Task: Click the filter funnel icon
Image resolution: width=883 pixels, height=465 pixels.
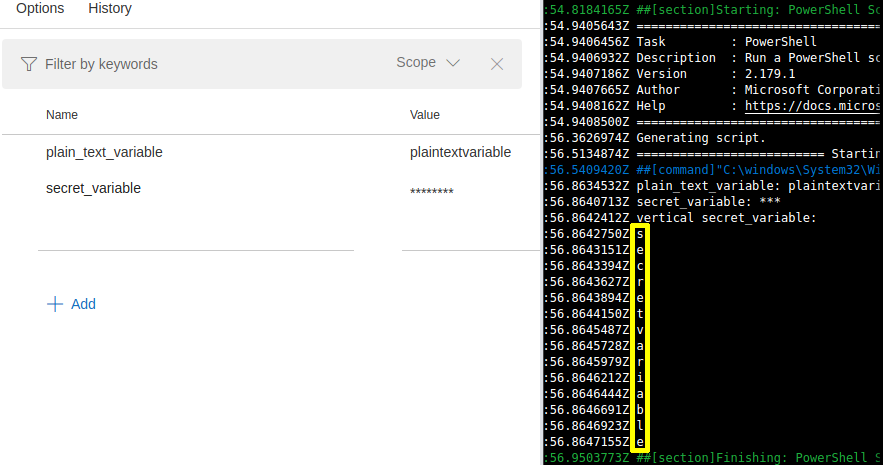Action: point(29,64)
